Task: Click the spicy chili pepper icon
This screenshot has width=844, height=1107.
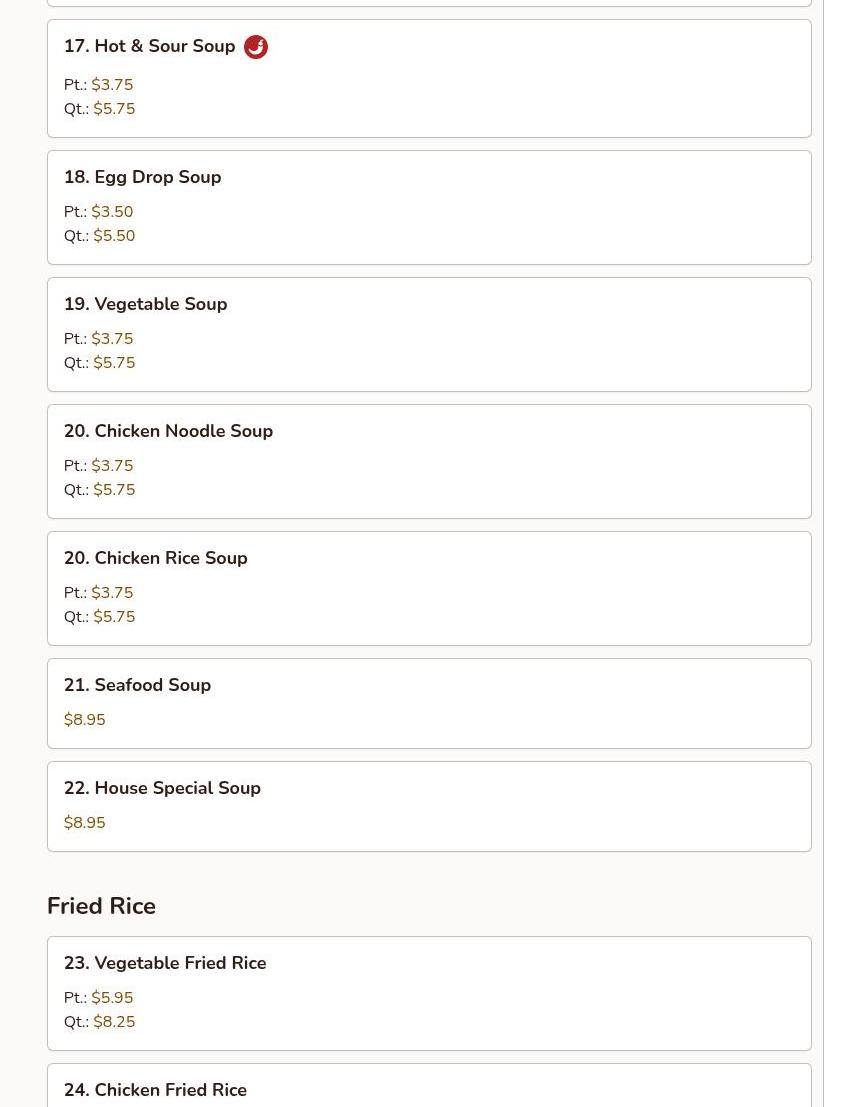Action: (x=256, y=47)
